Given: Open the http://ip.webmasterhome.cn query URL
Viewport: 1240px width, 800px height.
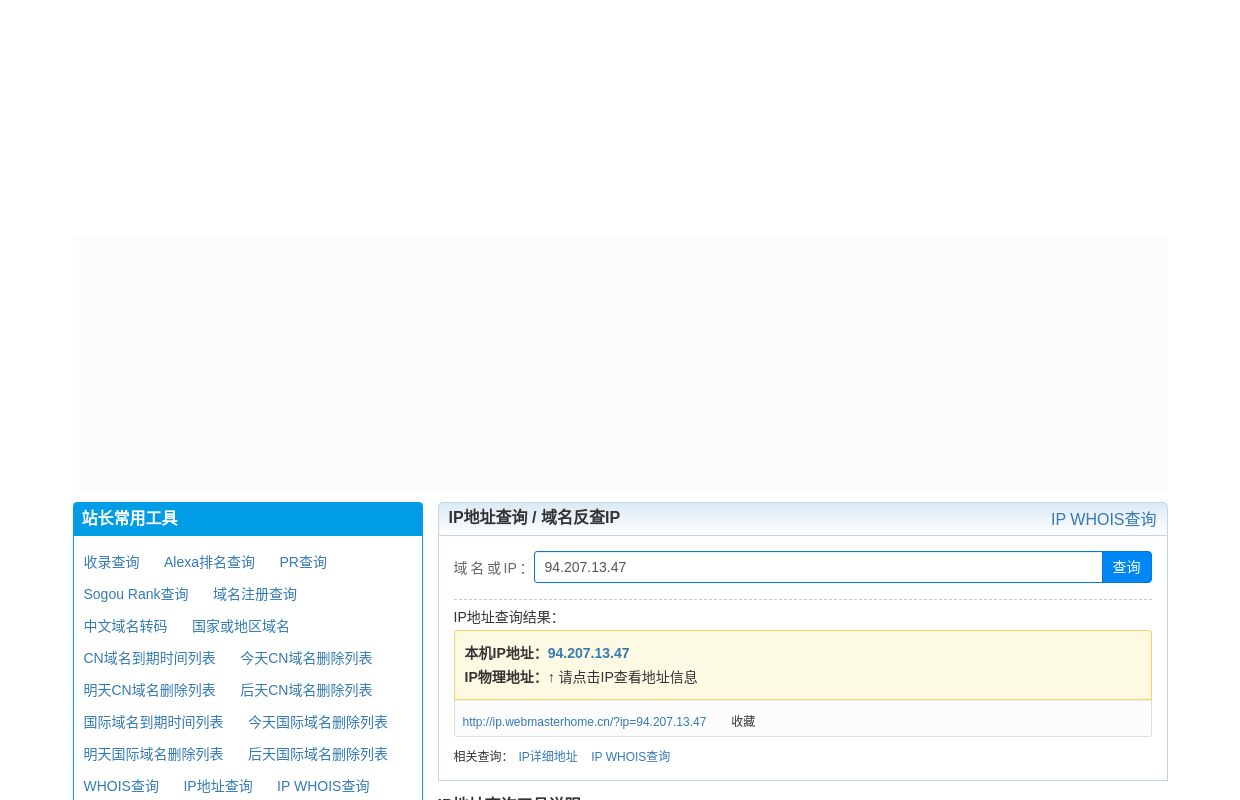Looking at the screenshot, I should 584,722.
